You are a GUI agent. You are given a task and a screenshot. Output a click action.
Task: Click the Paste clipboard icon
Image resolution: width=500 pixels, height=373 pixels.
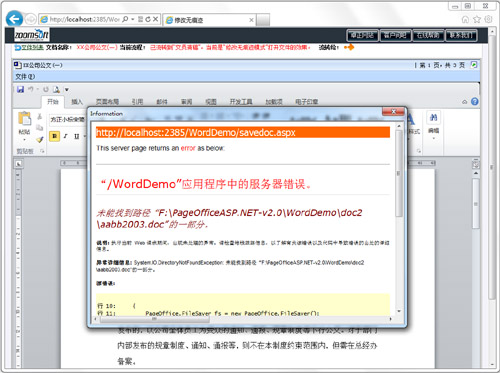point(24,119)
